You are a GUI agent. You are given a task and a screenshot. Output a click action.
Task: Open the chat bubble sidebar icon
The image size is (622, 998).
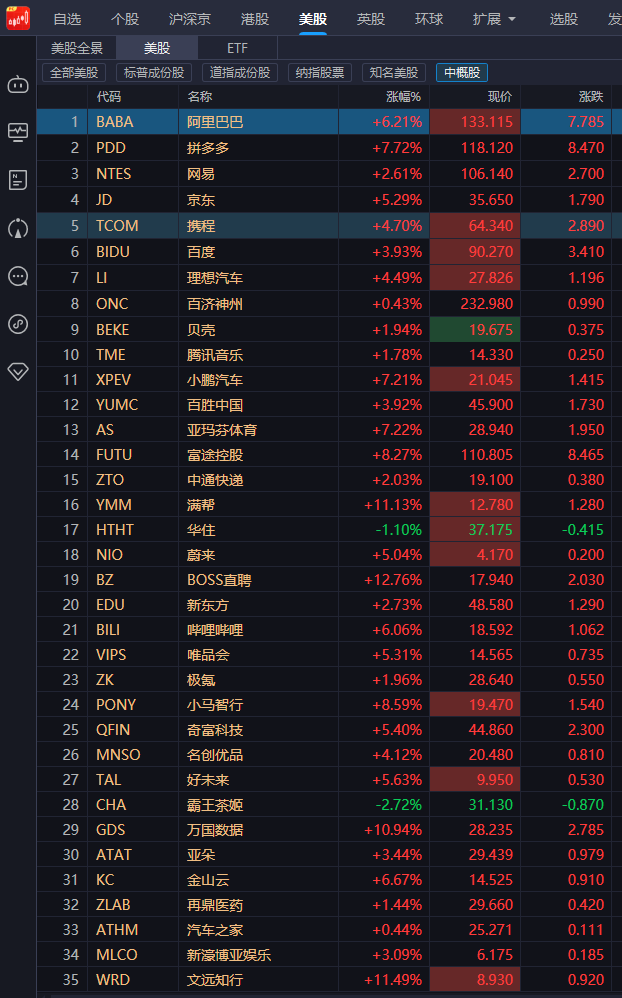click(18, 276)
